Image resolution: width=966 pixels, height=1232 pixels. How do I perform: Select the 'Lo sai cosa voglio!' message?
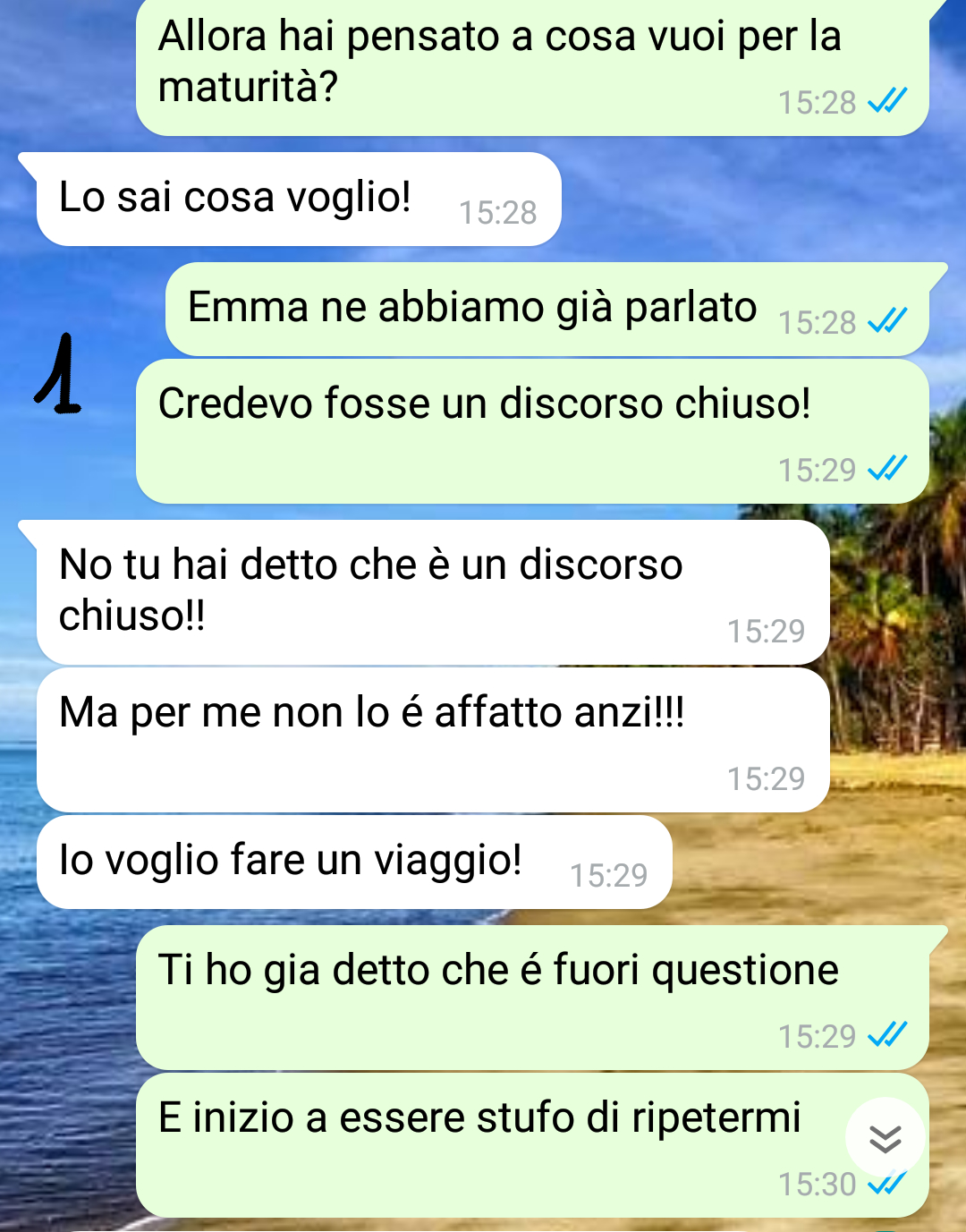299,199
